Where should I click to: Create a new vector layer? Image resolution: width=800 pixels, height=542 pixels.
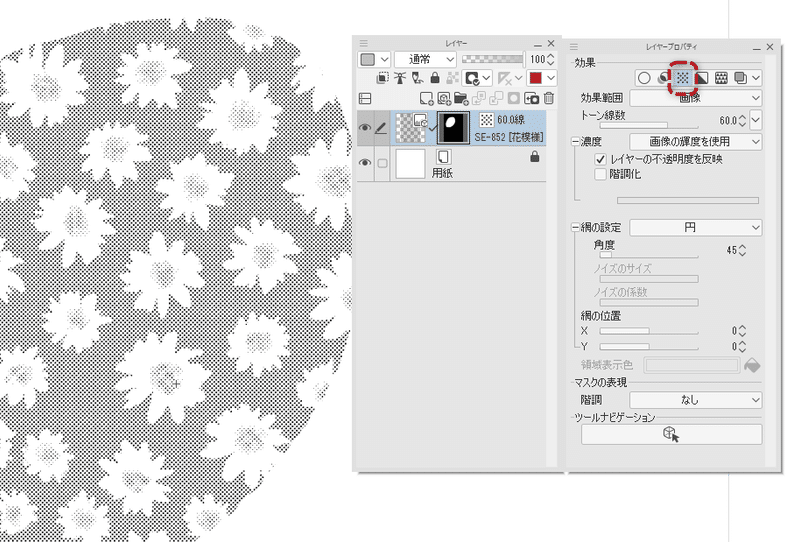point(444,98)
